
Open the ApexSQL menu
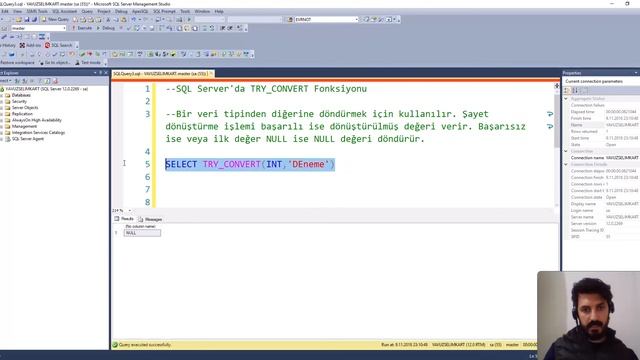(140, 11)
